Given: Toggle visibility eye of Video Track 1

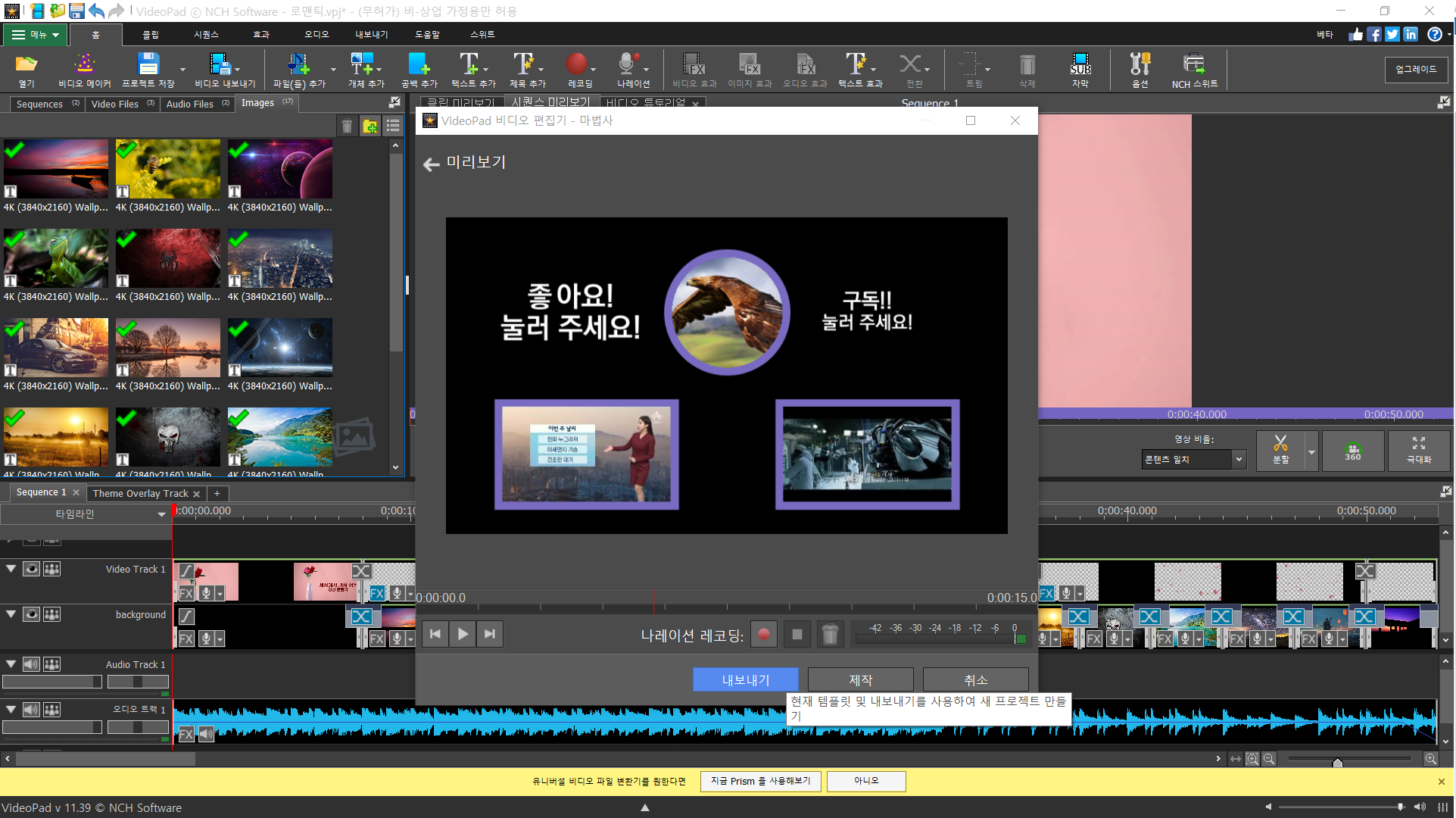Looking at the screenshot, I should click(31, 569).
